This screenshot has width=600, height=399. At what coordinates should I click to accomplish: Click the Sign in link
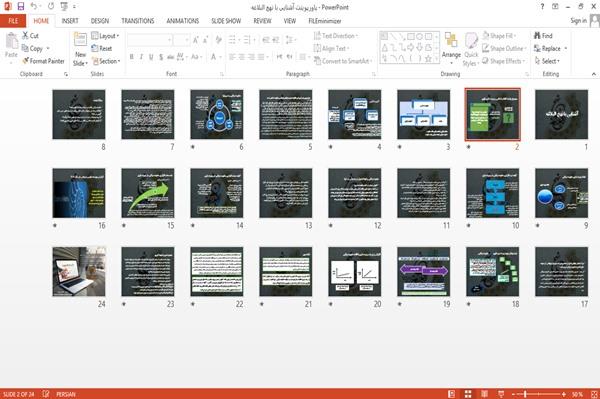click(578, 21)
